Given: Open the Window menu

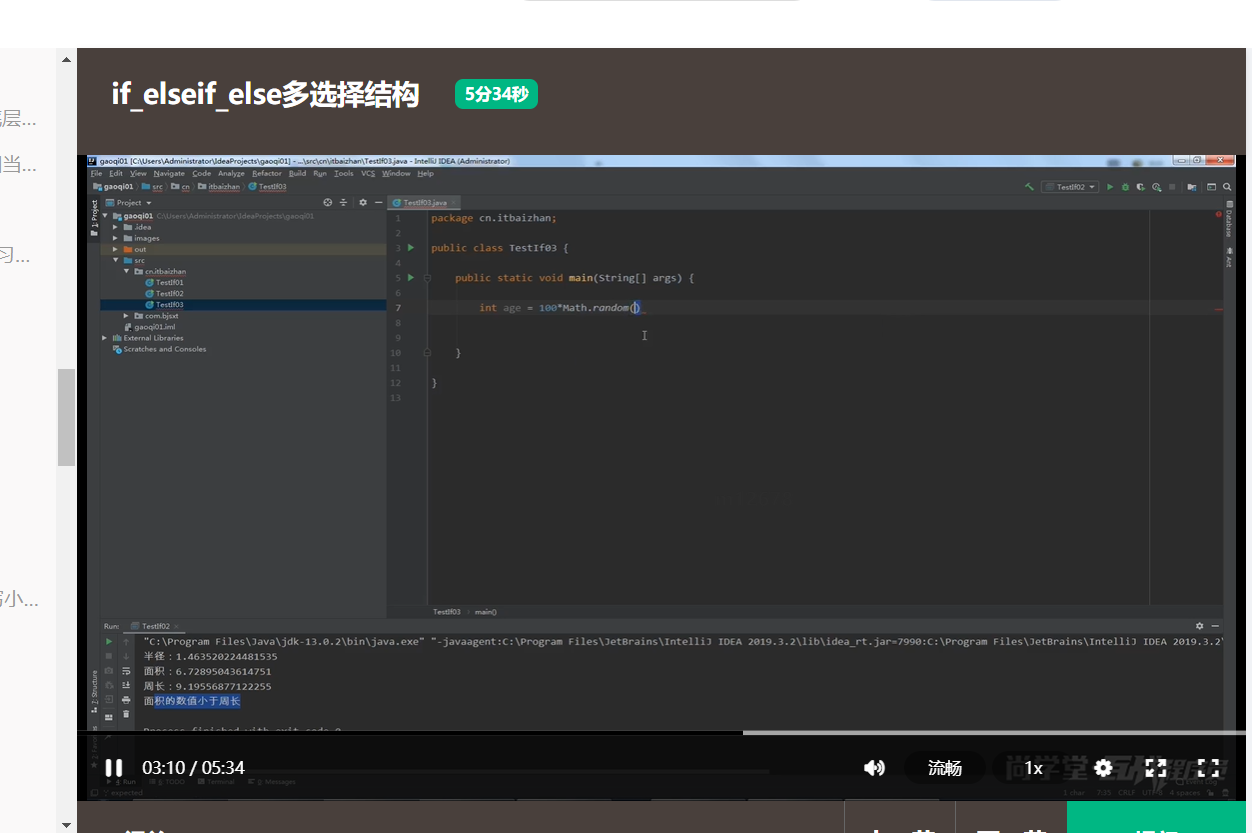Looking at the screenshot, I should 396,173.
